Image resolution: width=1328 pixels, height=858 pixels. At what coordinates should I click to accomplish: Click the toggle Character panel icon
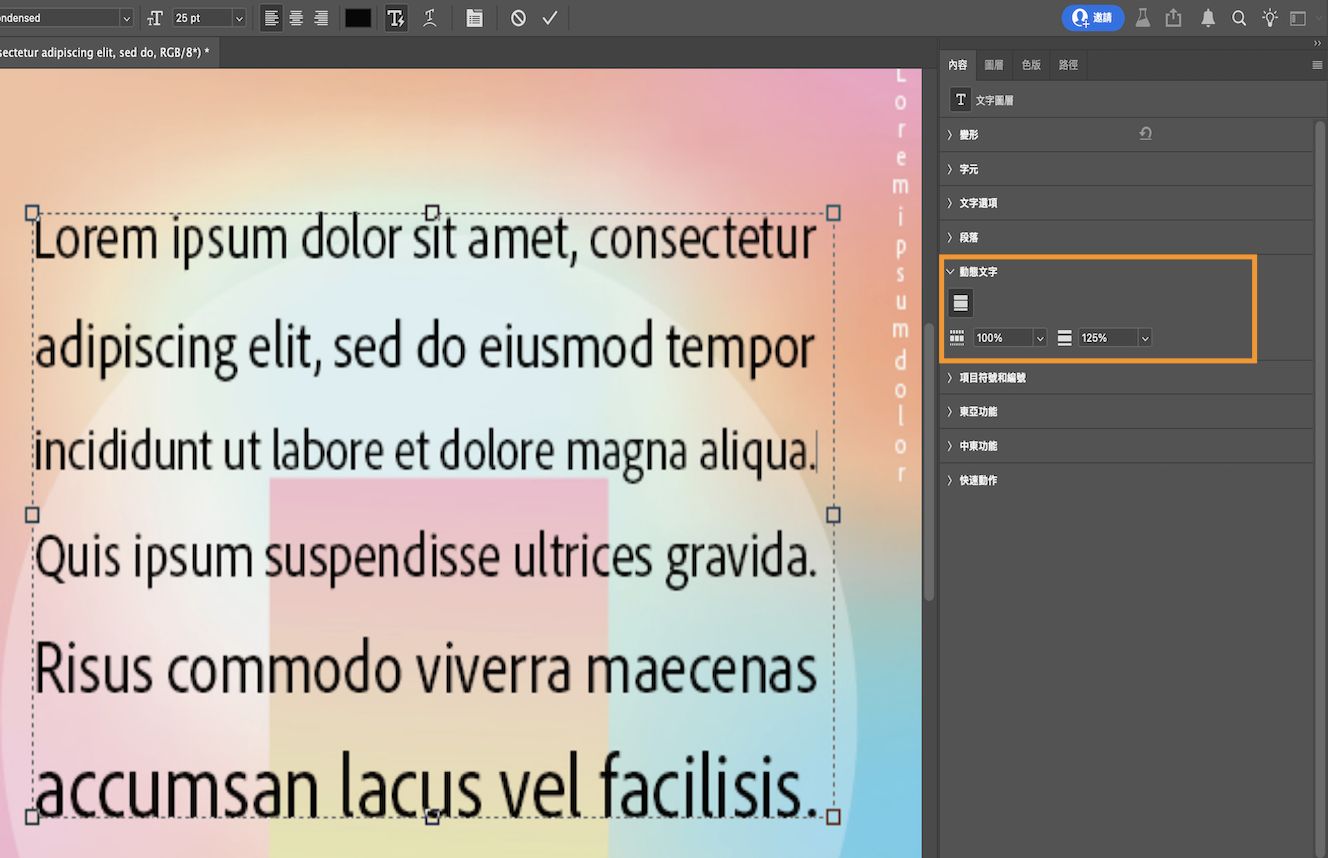[x=475, y=17]
